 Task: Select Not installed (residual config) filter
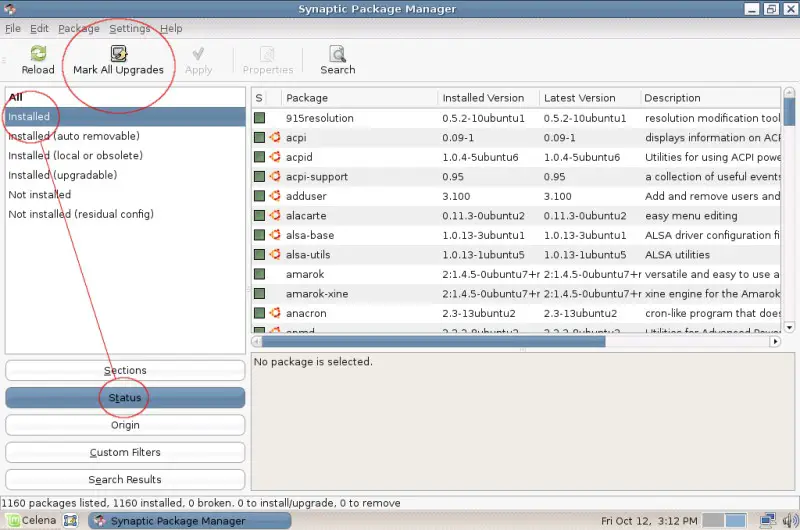[125, 214]
